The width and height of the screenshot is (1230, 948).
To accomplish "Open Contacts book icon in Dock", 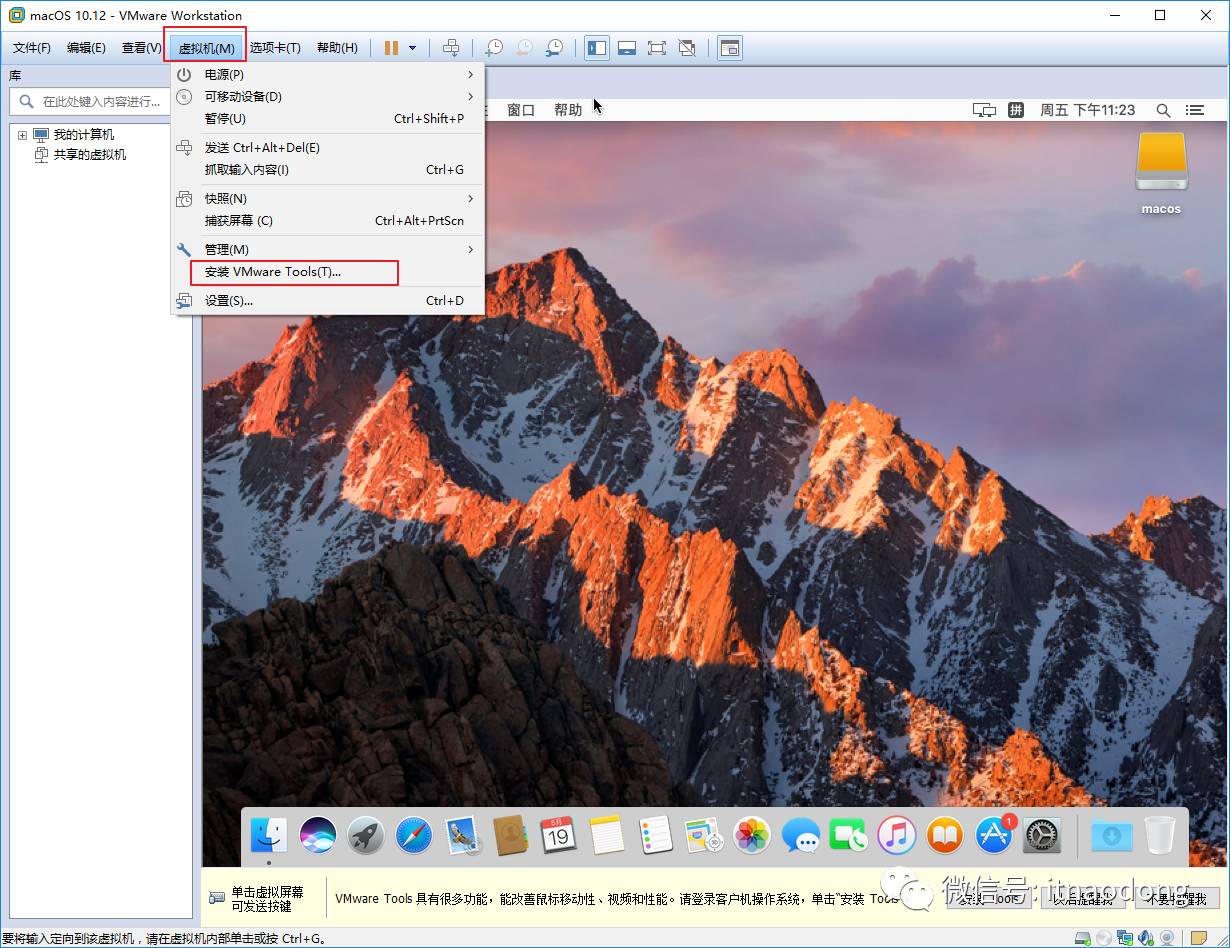I will (510, 835).
